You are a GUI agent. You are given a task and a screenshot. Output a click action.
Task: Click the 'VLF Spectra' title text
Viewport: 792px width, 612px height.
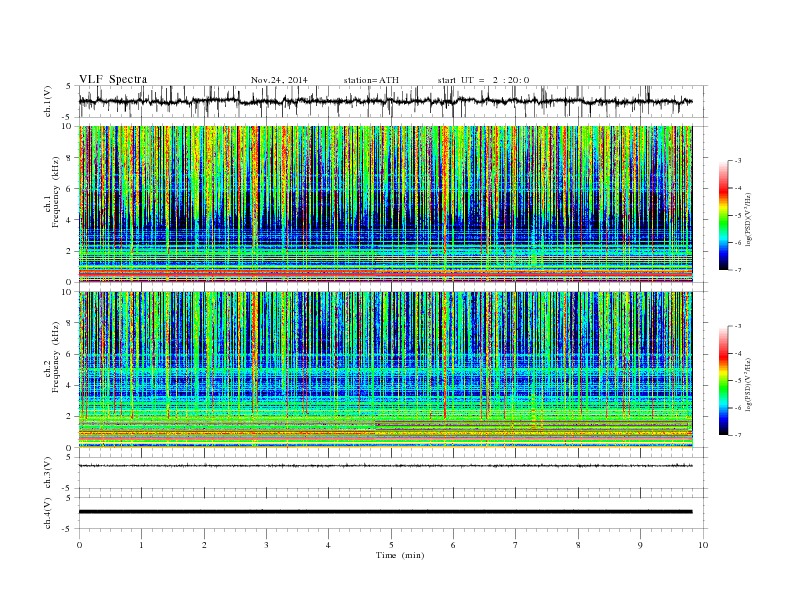click(113, 79)
